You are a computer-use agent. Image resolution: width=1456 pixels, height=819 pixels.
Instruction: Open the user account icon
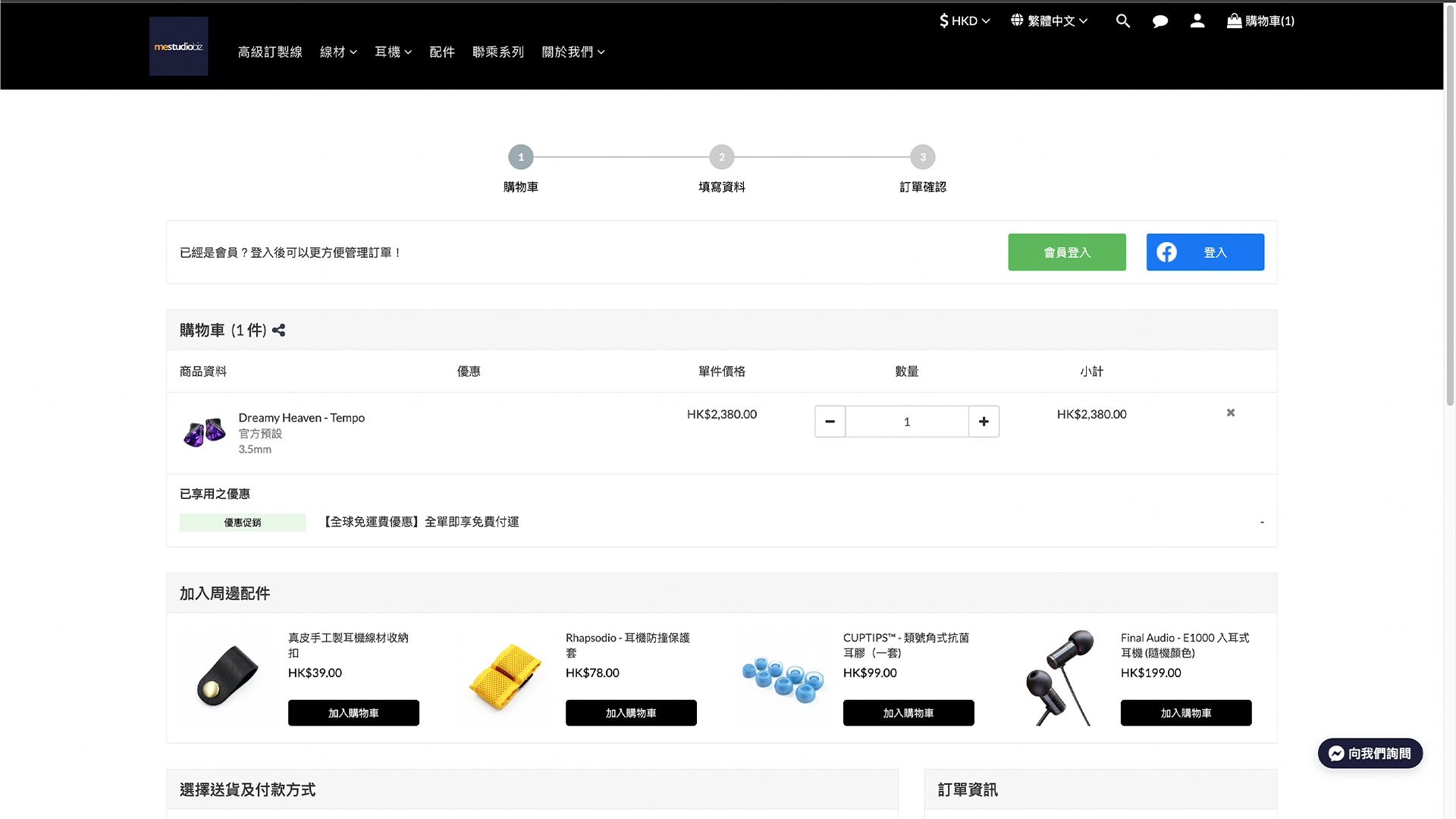[1197, 21]
